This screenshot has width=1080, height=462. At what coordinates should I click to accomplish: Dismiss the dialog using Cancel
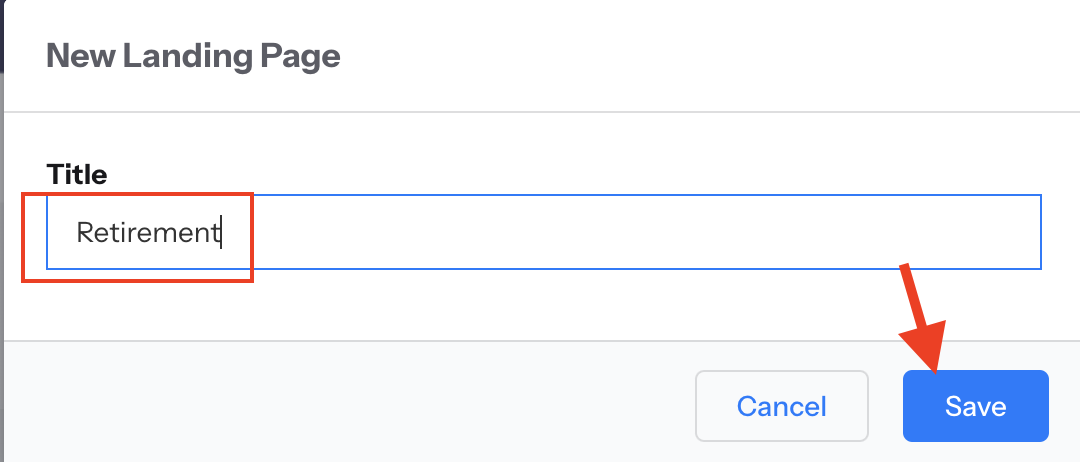pyautogui.click(x=781, y=406)
